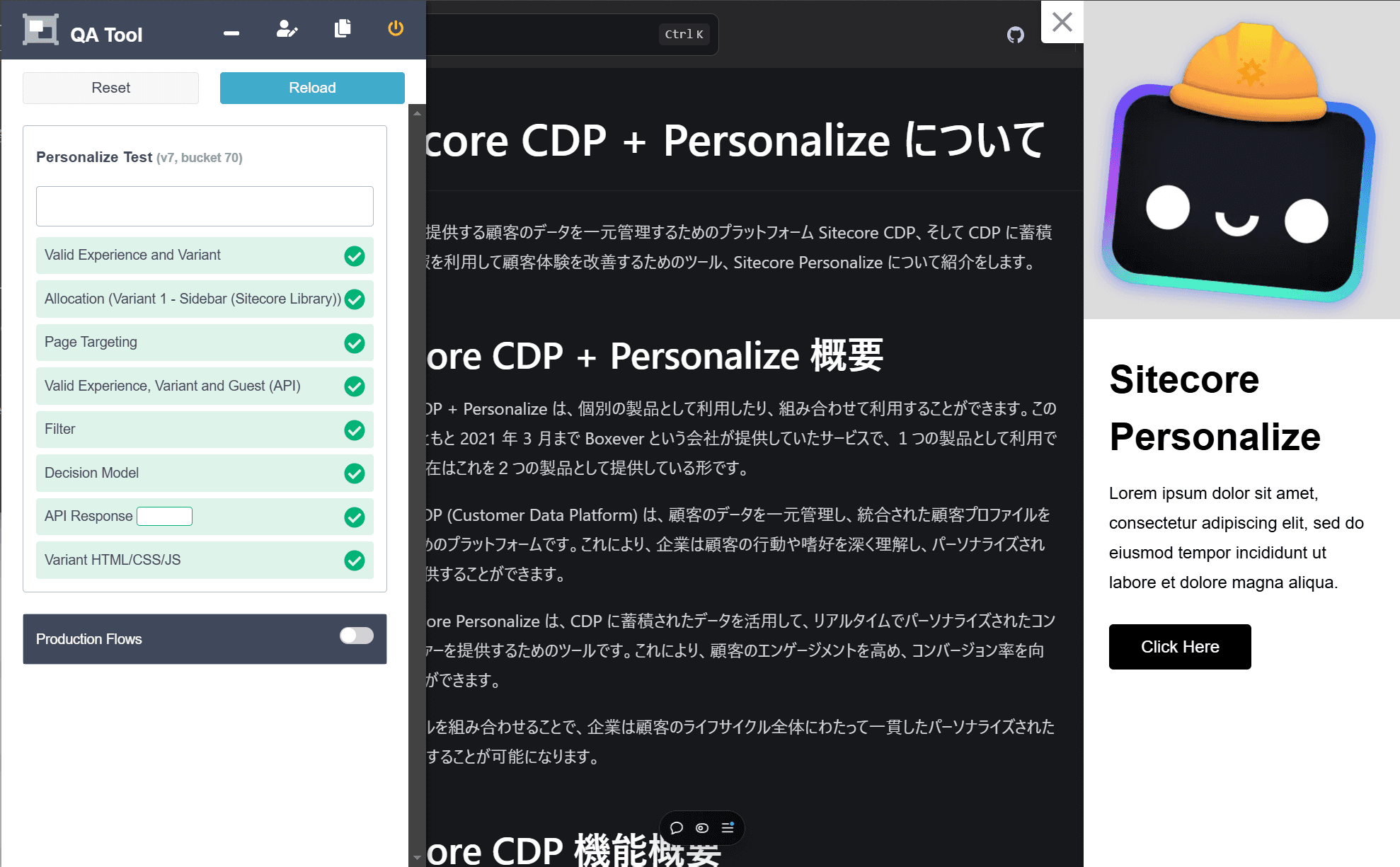Click the user edit icon in QA Tool header
Viewport: 1400px width, 867px height.
coord(286,29)
